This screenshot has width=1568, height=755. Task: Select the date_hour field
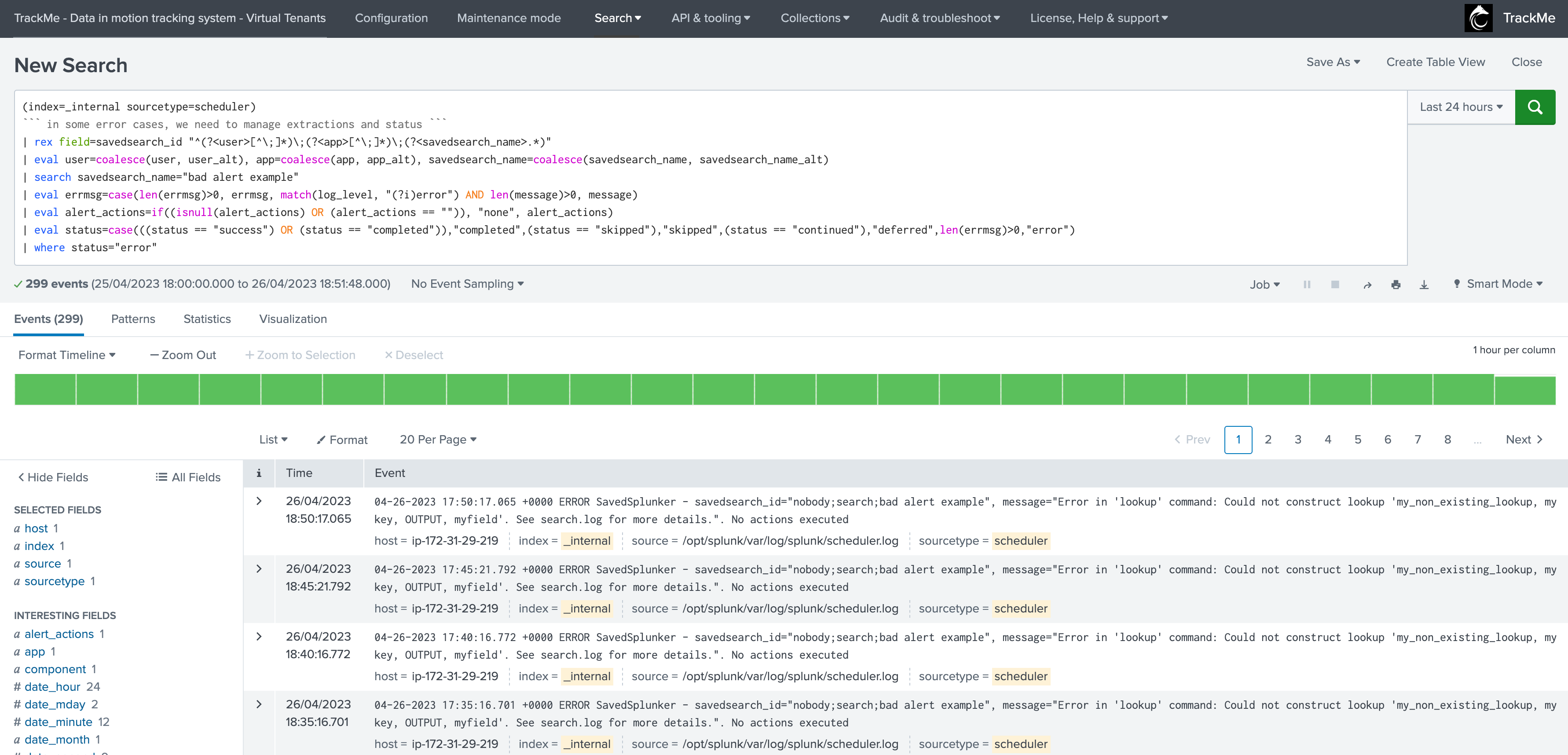click(x=52, y=687)
